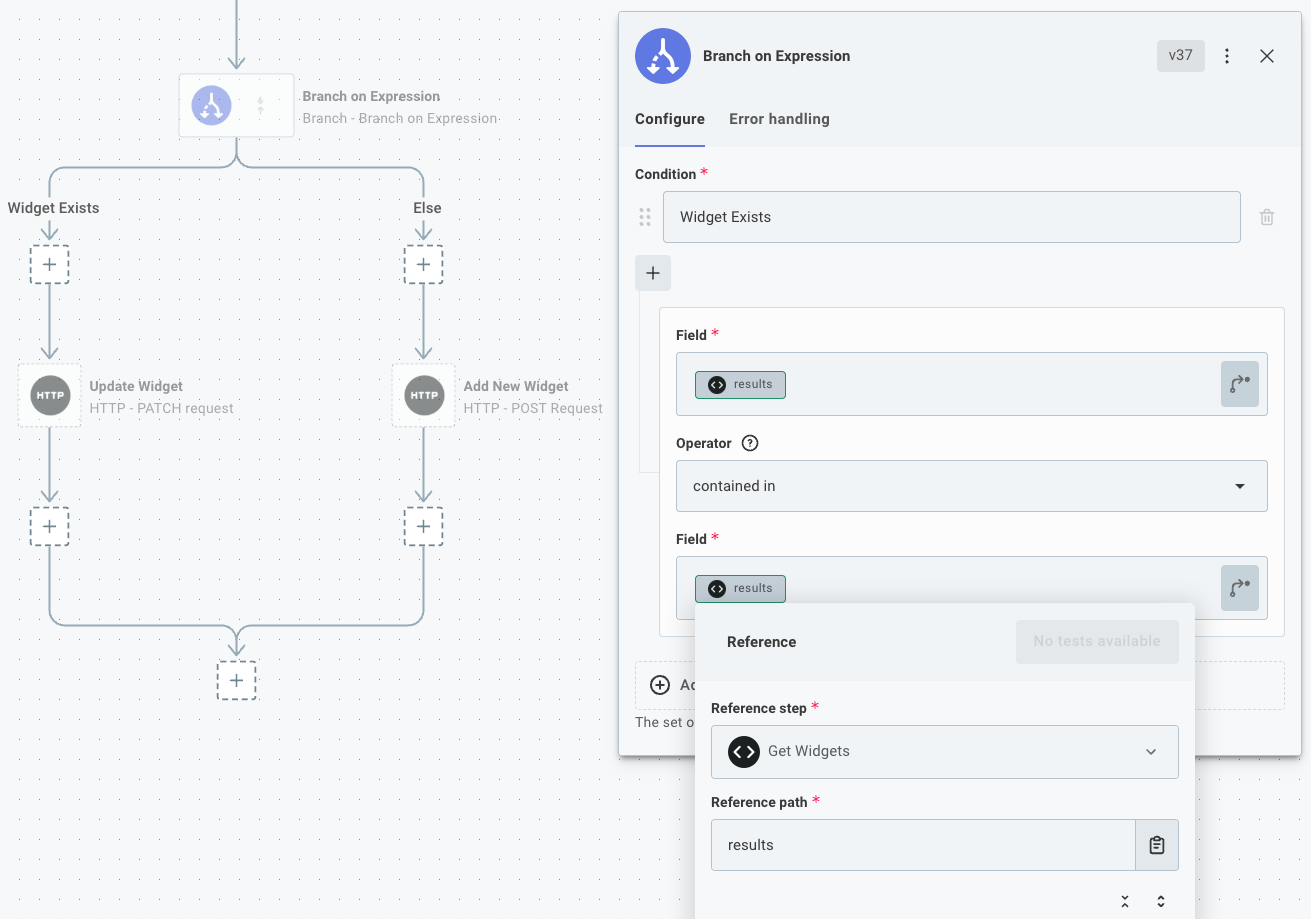Open the three-dot options menu in panel header
This screenshot has height=919, width=1311.
pyautogui.click(x=1227, y=56)
